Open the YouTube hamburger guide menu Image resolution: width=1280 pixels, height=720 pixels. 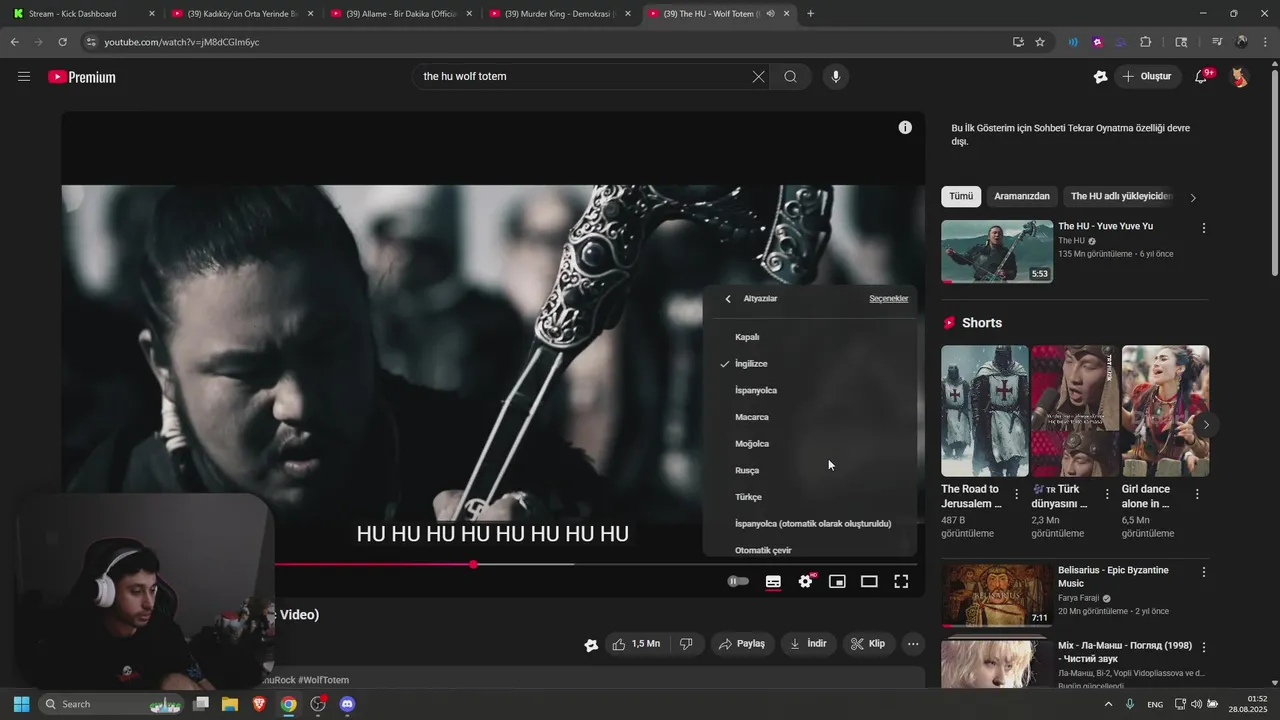[24, 77]
